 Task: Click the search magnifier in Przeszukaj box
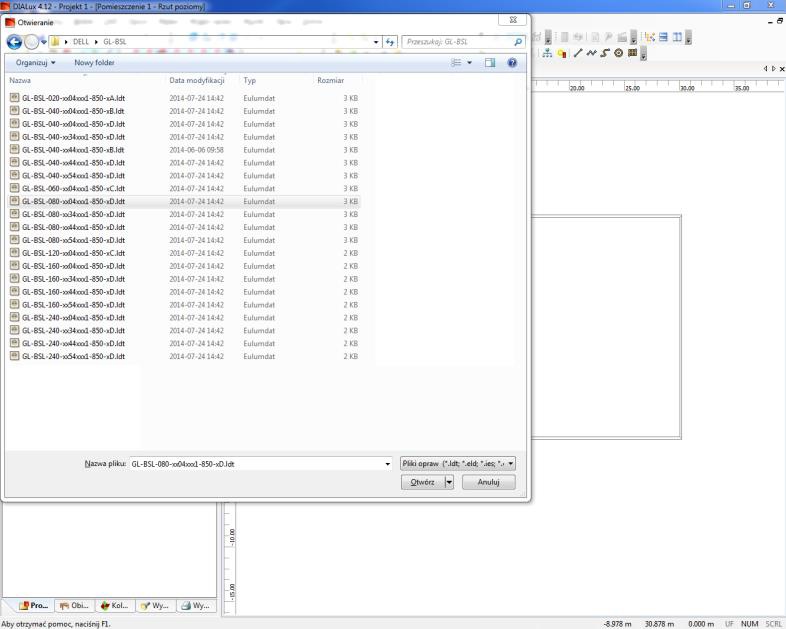[518, 42]
